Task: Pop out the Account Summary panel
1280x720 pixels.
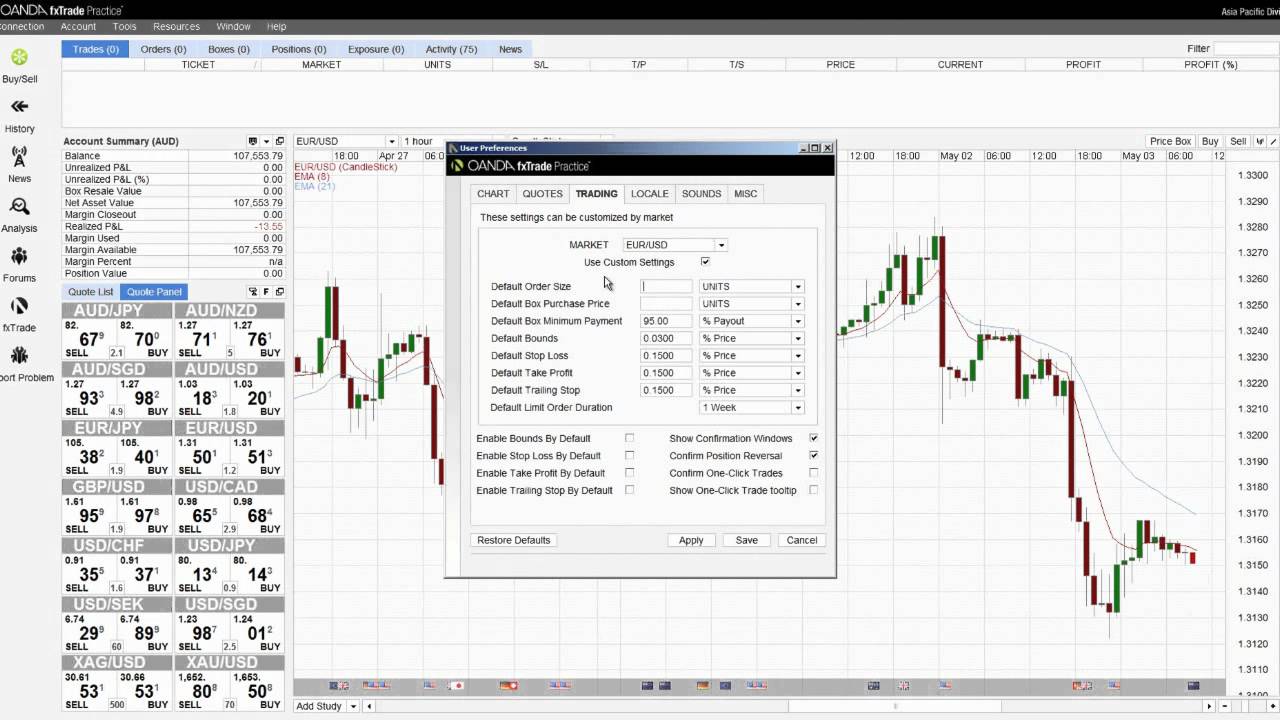Action: pyautogui.click(x=280, y=141)
